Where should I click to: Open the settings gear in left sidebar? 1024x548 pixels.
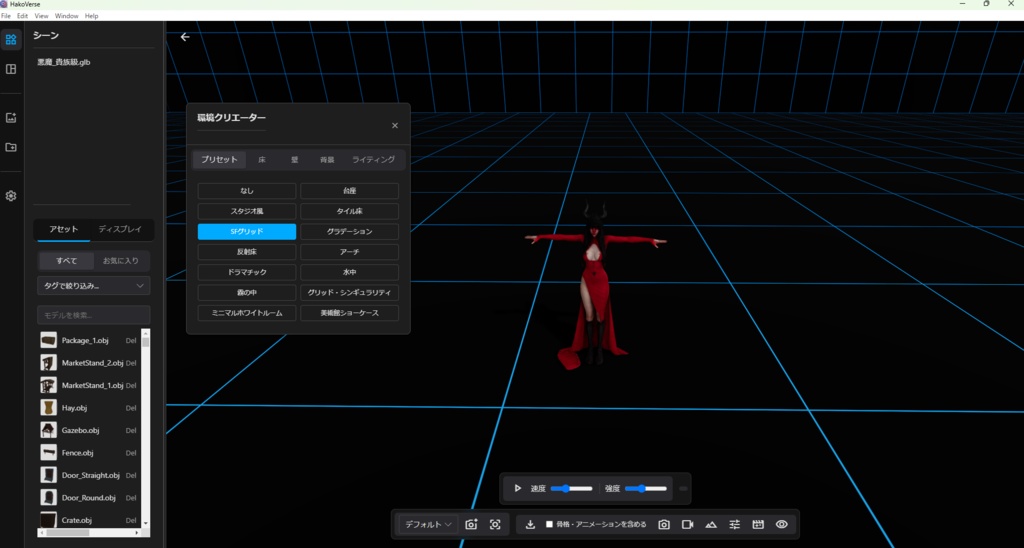click(11, 196)
